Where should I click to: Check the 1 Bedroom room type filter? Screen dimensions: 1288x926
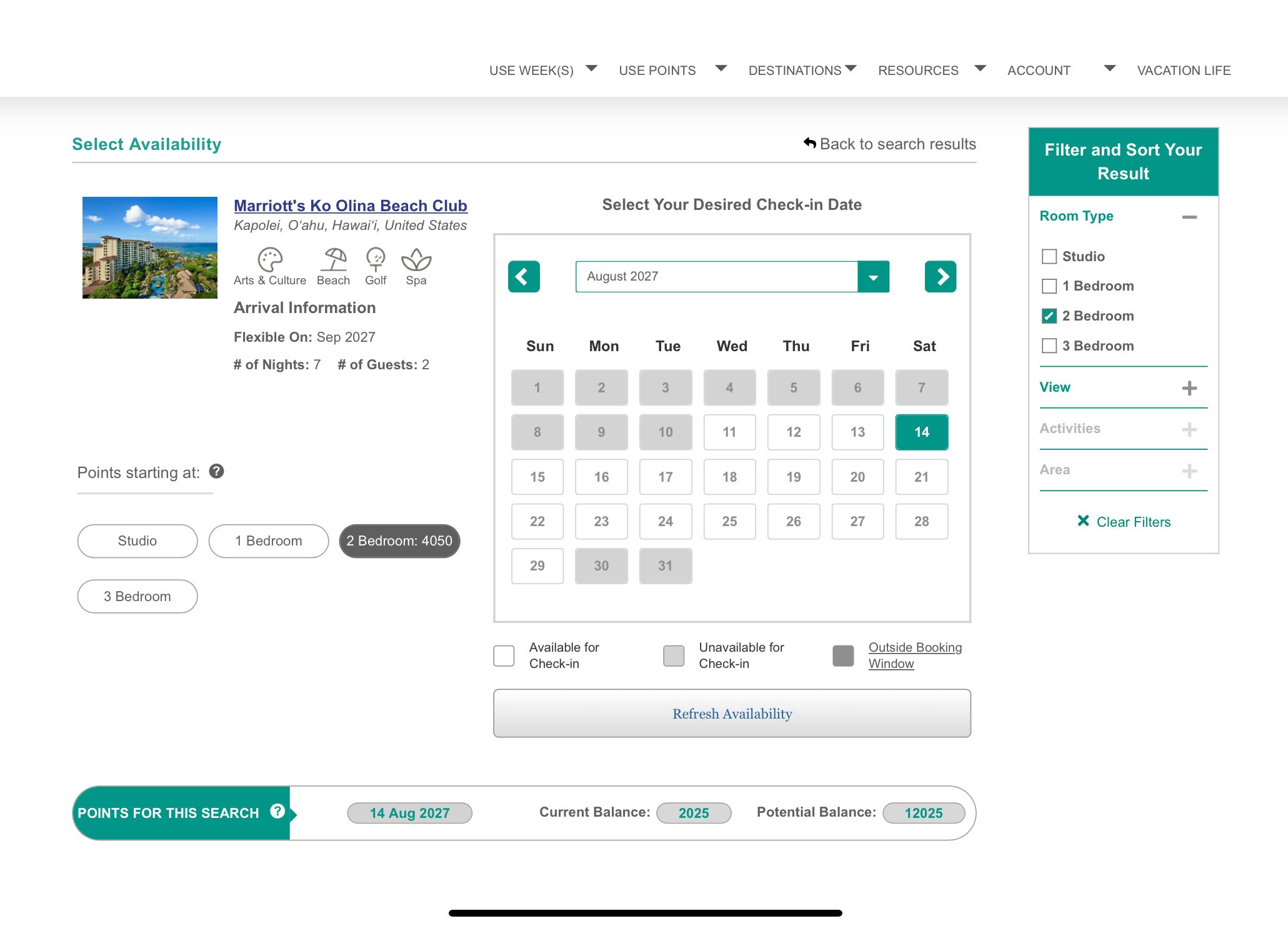[x=1049, y=286]
